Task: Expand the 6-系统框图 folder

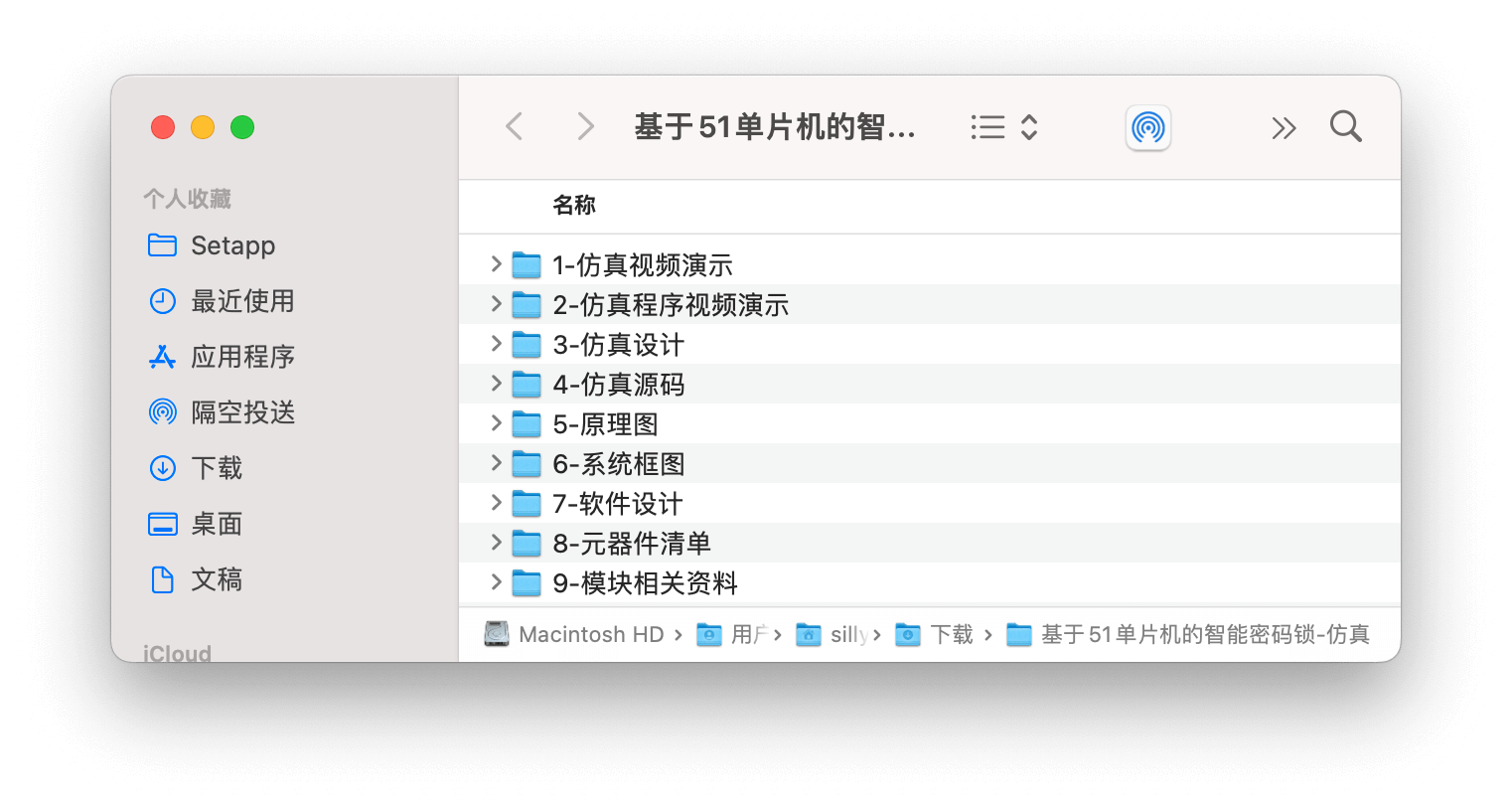Action: (496, 462)
